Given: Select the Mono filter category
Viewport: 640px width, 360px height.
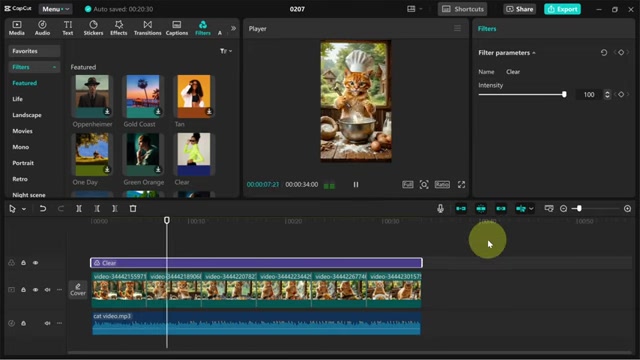Looking at the screenshot, I should pos(20,147).
